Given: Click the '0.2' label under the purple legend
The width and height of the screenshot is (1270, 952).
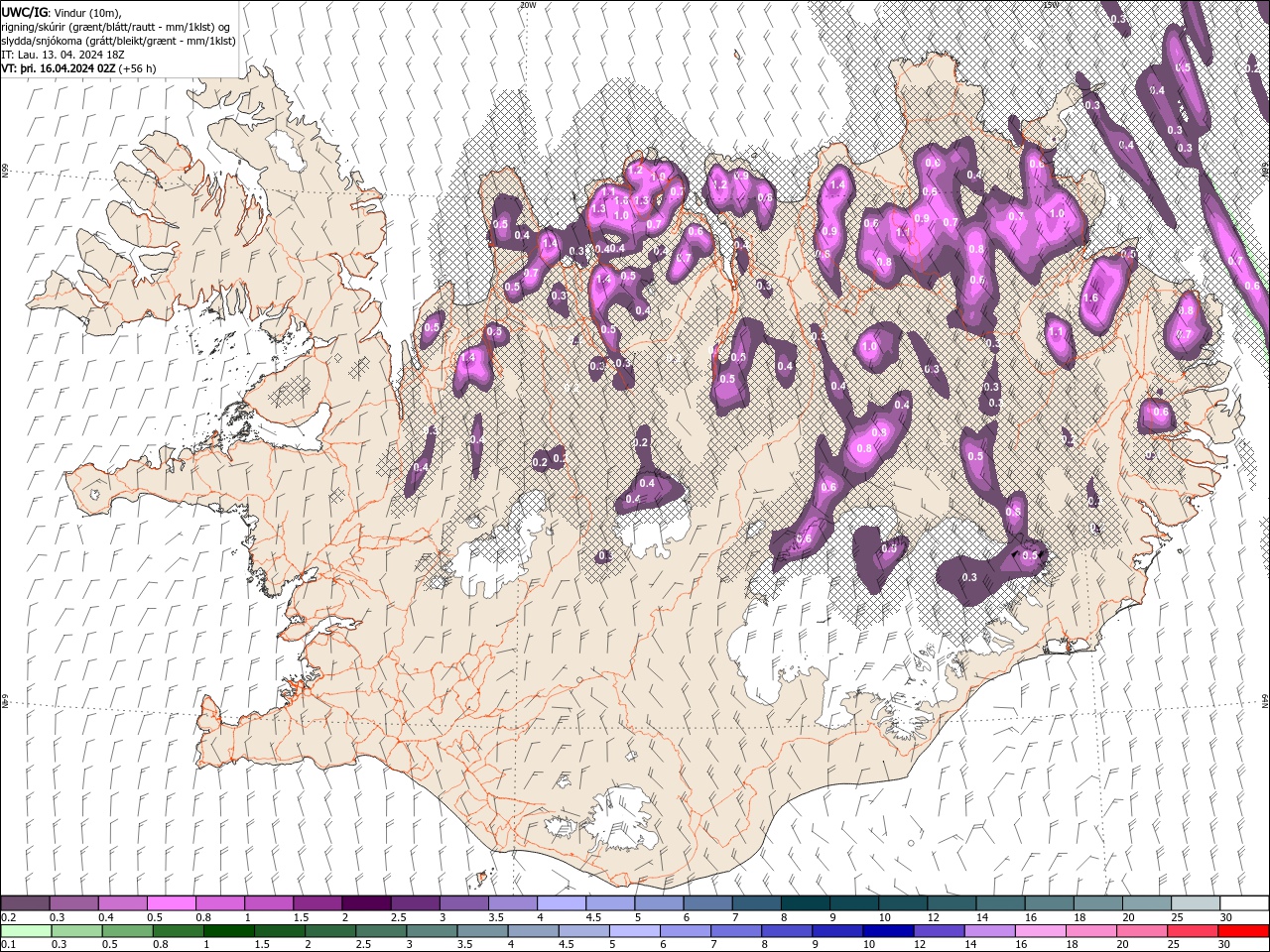Looking at the screenshot, I should (x=8, y=917).
